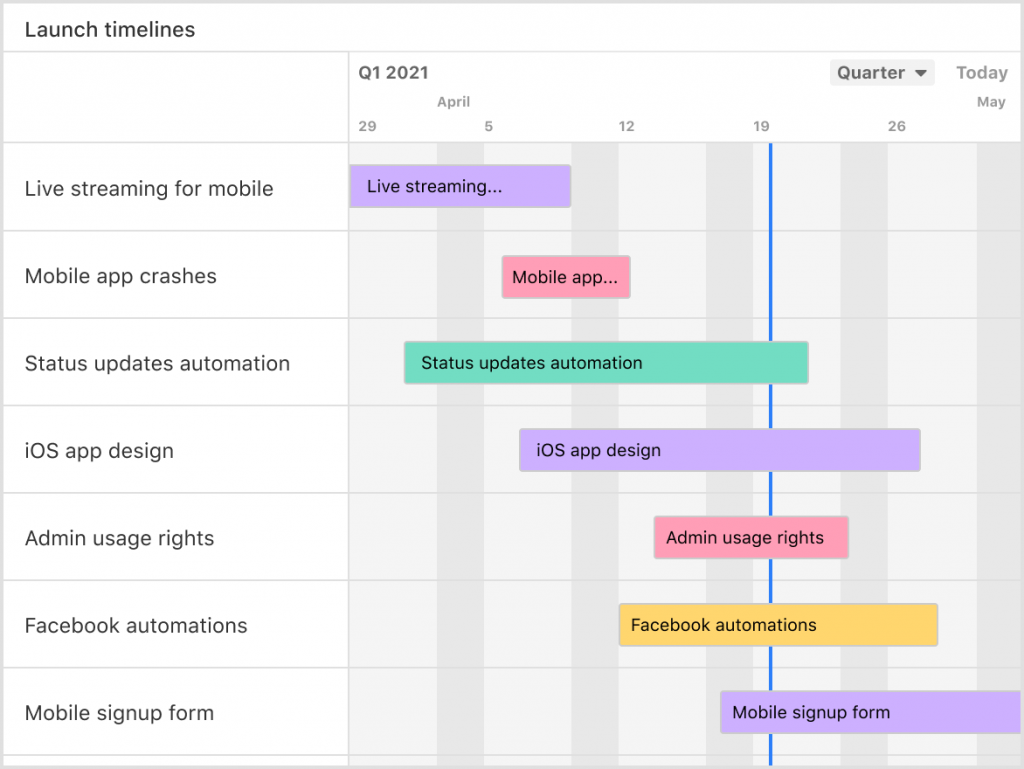Click the Mobile signup form row label
This screenshot has width=1024, height=769.
pyautogui.click(x=119, y=714)
